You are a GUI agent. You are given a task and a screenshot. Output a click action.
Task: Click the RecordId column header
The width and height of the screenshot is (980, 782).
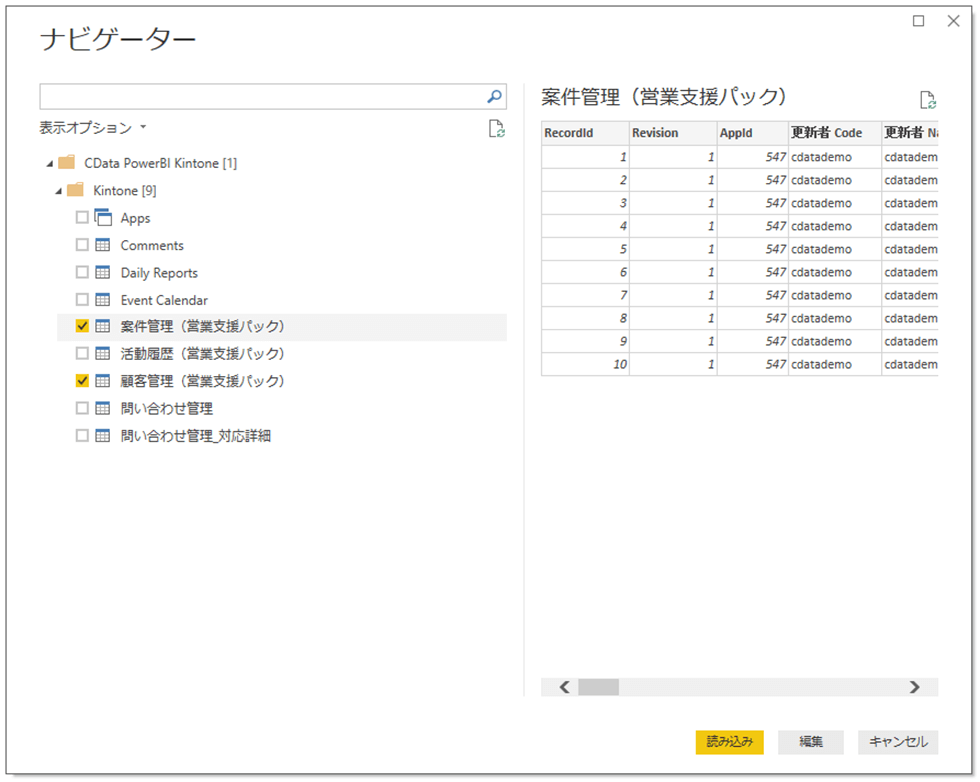[585, 133]
